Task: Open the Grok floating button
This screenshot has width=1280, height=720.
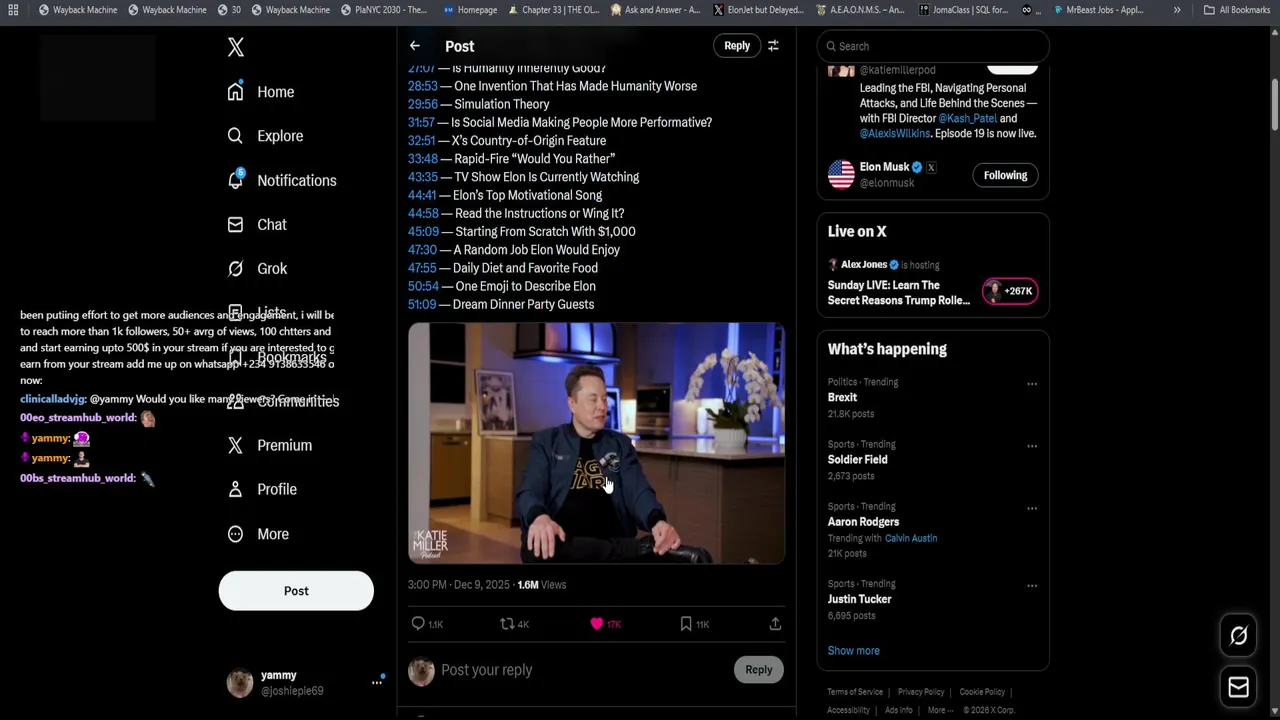Action: [x=1238, y=636]
